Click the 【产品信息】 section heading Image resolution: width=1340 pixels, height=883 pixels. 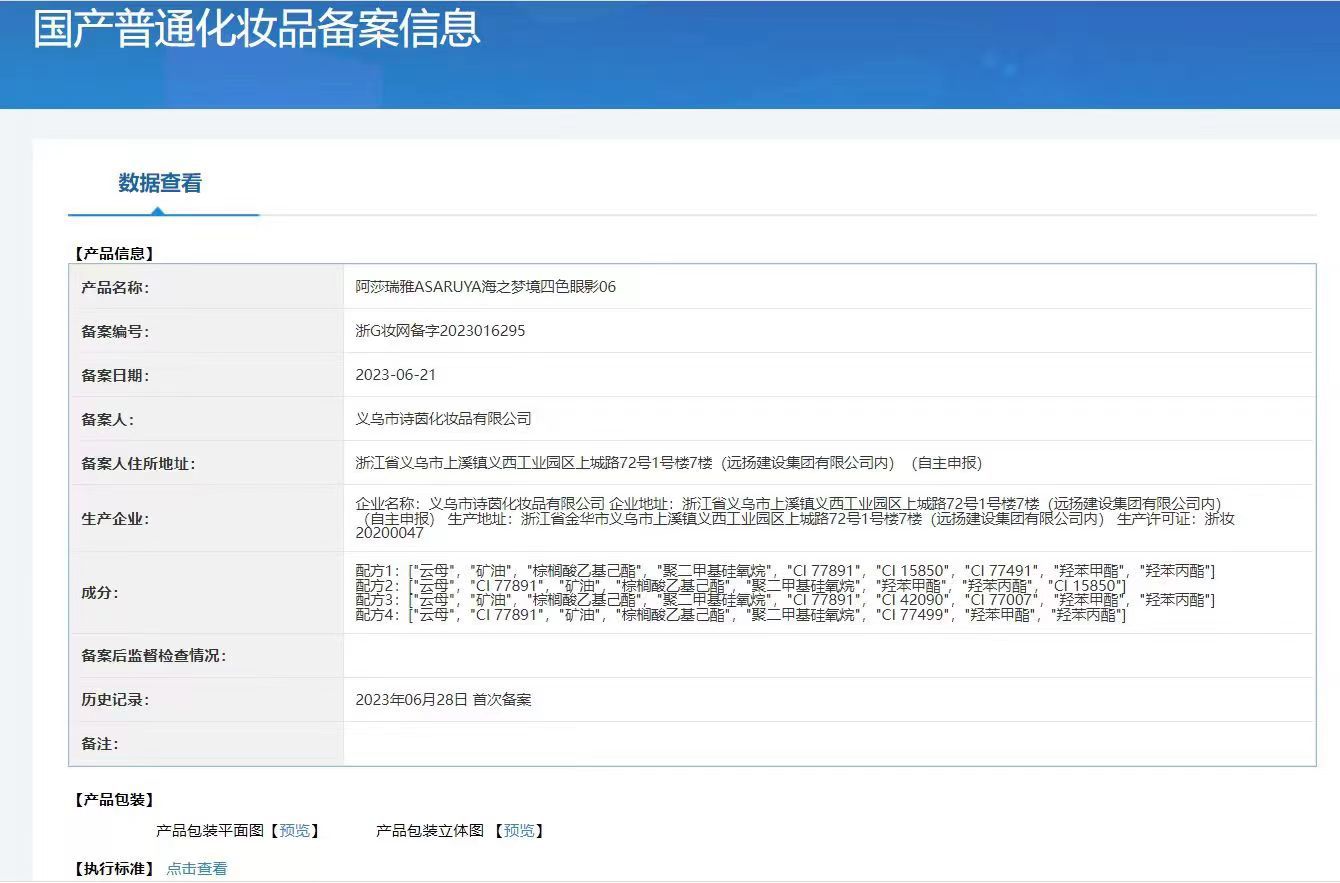click(x=114, y=254)
